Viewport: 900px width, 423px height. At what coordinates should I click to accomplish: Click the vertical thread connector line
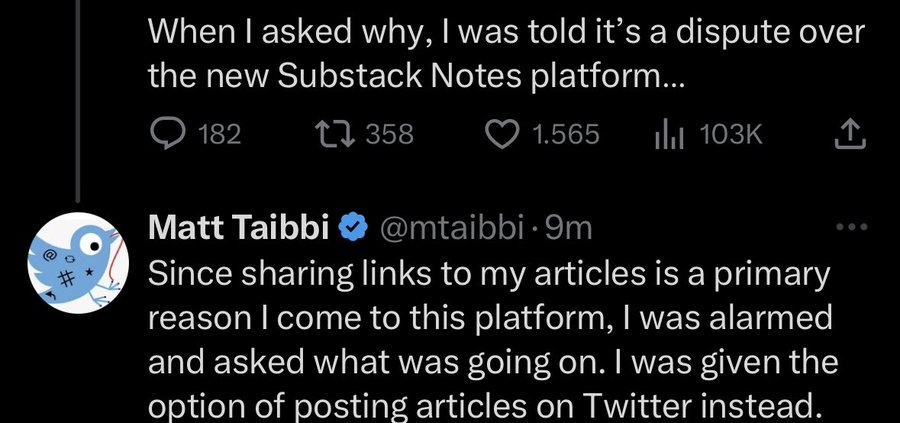tap(78, 101)
